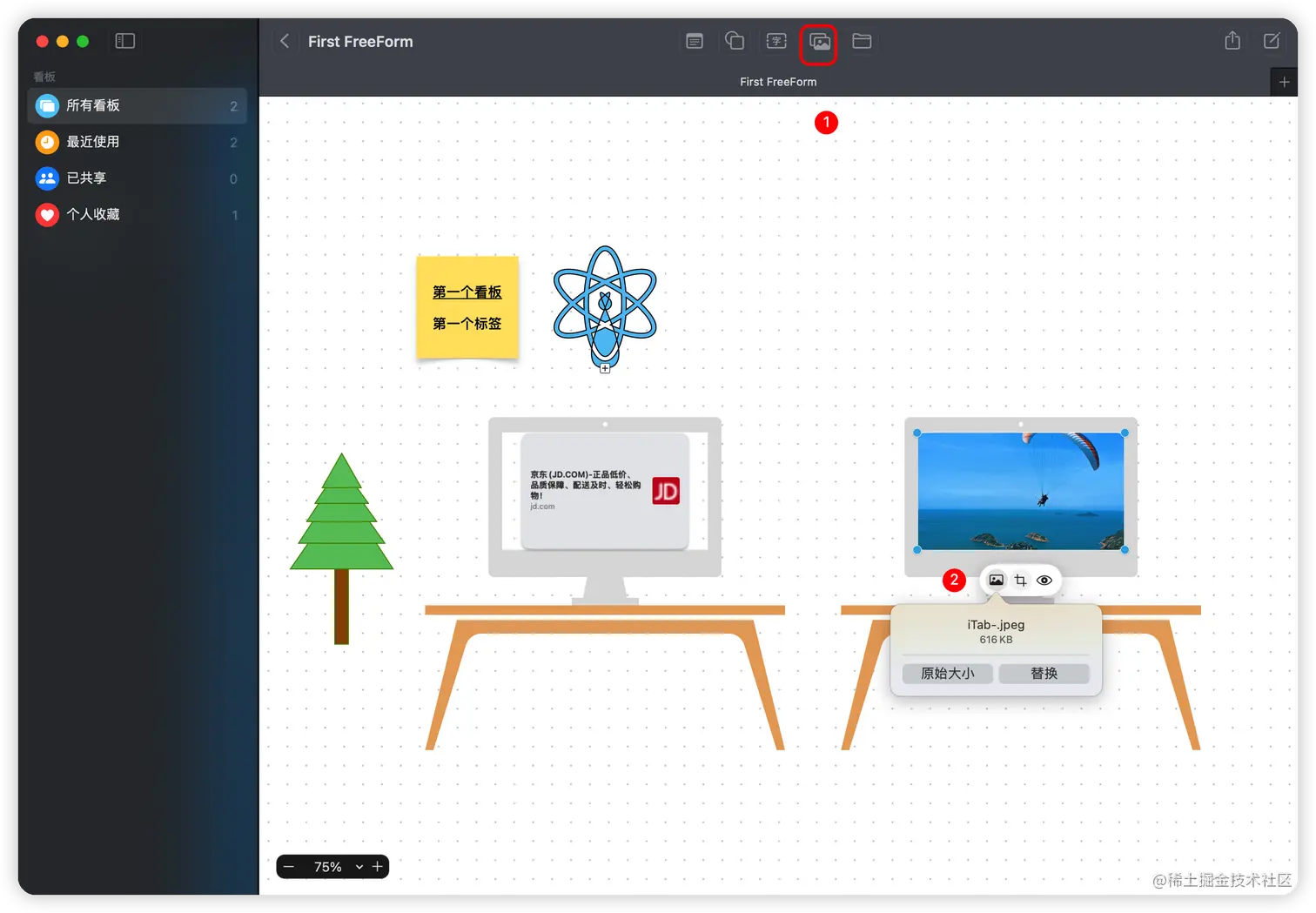This screenshot has height=913, width=1316.
Task: Add a new tab with plus button
Action: tap(1284, 82)
